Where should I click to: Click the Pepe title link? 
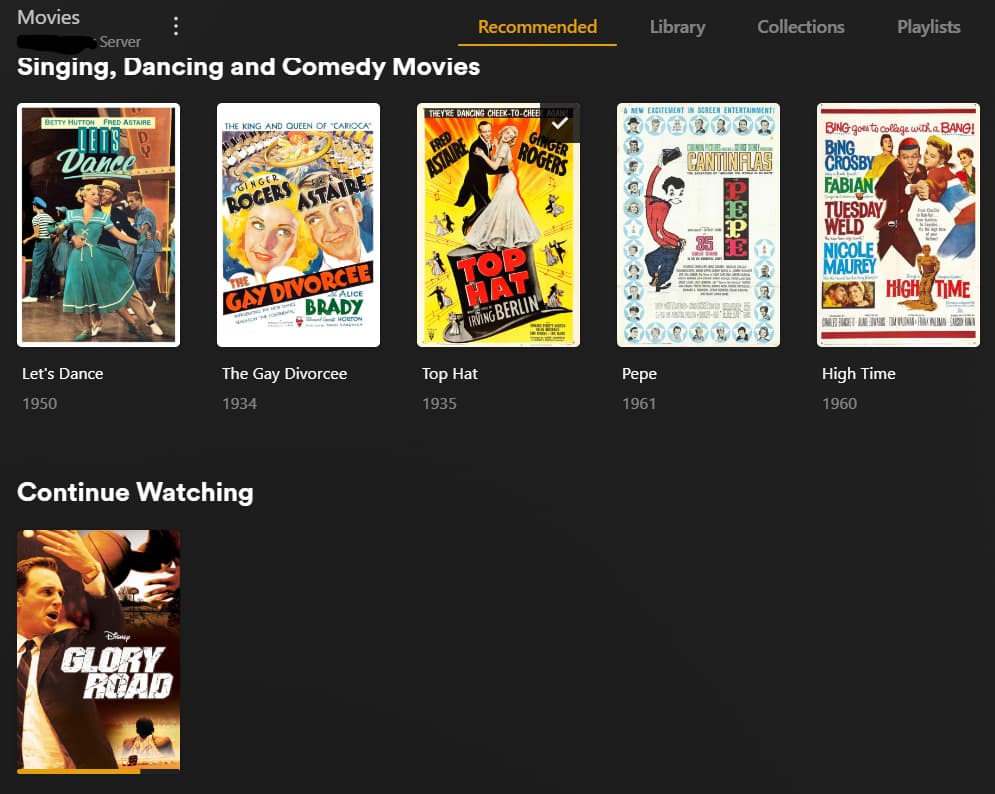tap(639, 374)
